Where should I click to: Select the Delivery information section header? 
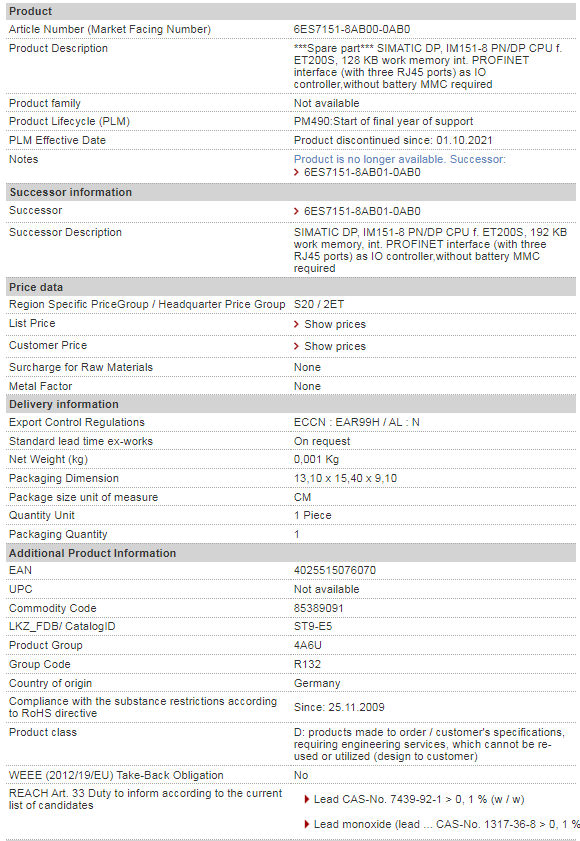pyautogui.click(x=291, y=404)
